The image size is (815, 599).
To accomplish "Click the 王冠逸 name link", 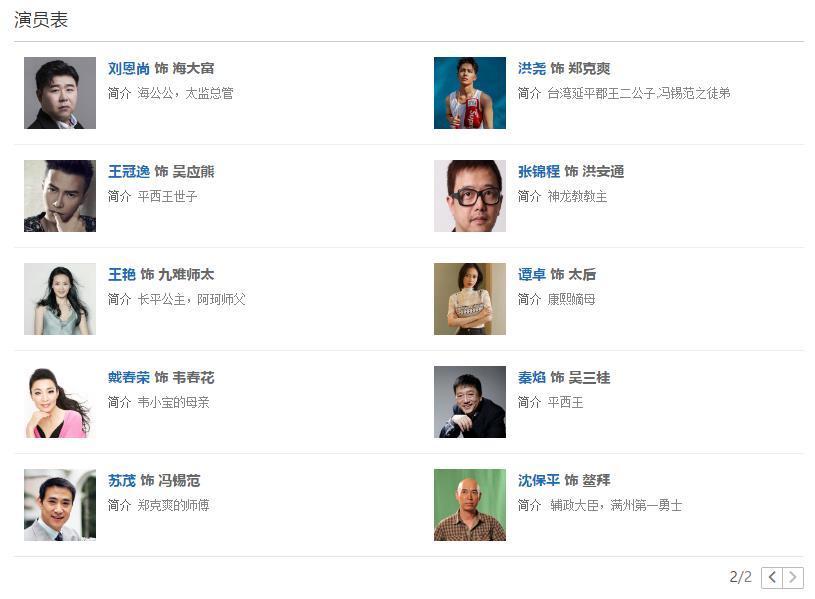I will pos(129,172).
